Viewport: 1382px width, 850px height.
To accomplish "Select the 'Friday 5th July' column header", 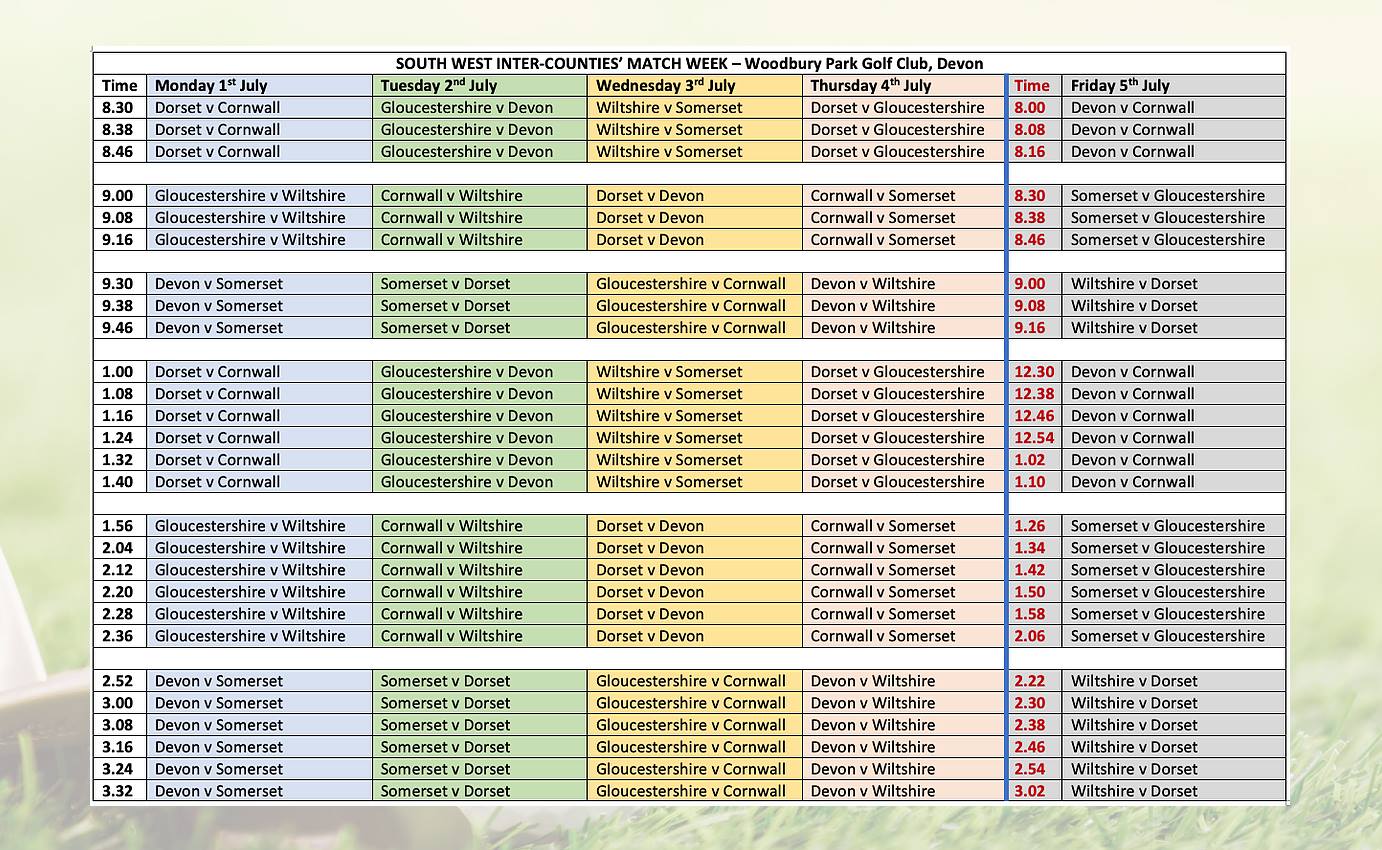I will click(1174, 85).
